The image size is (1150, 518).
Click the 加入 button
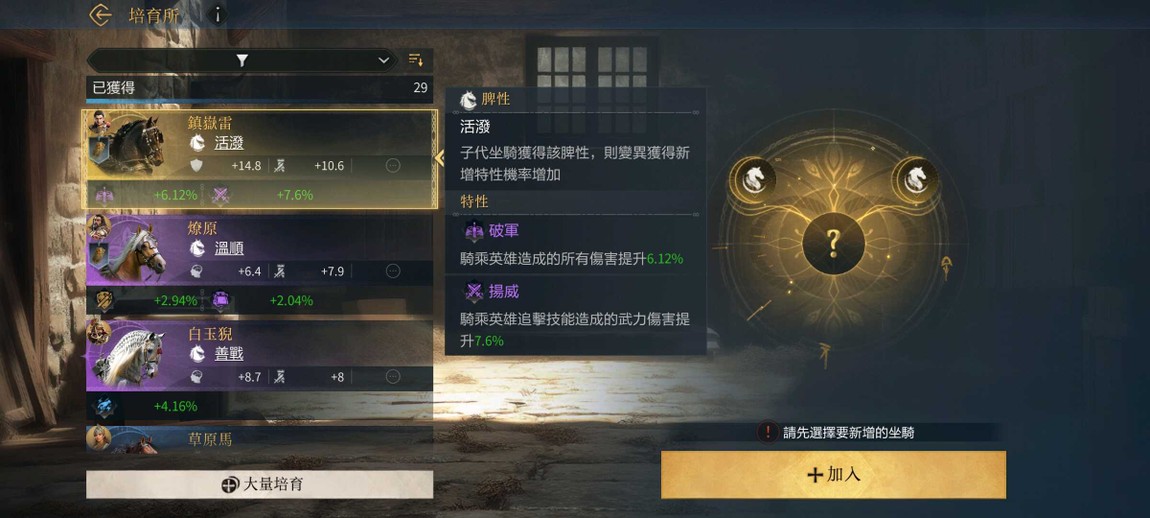click(833, 475)
